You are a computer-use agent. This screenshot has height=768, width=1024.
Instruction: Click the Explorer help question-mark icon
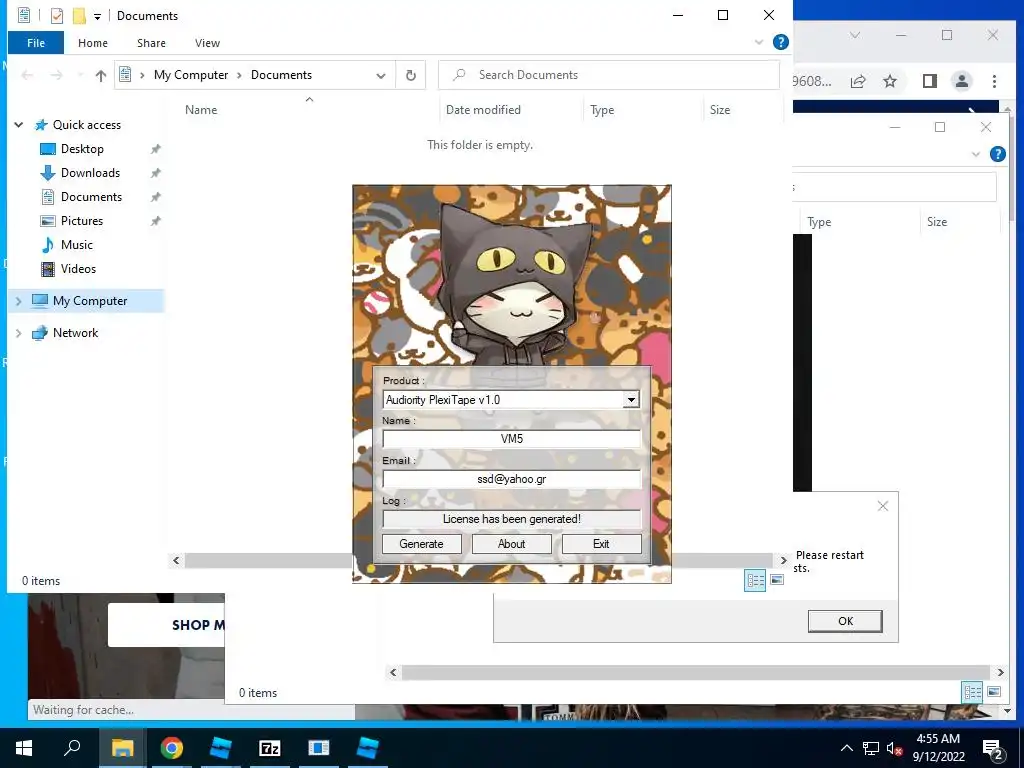pos(780,42)
